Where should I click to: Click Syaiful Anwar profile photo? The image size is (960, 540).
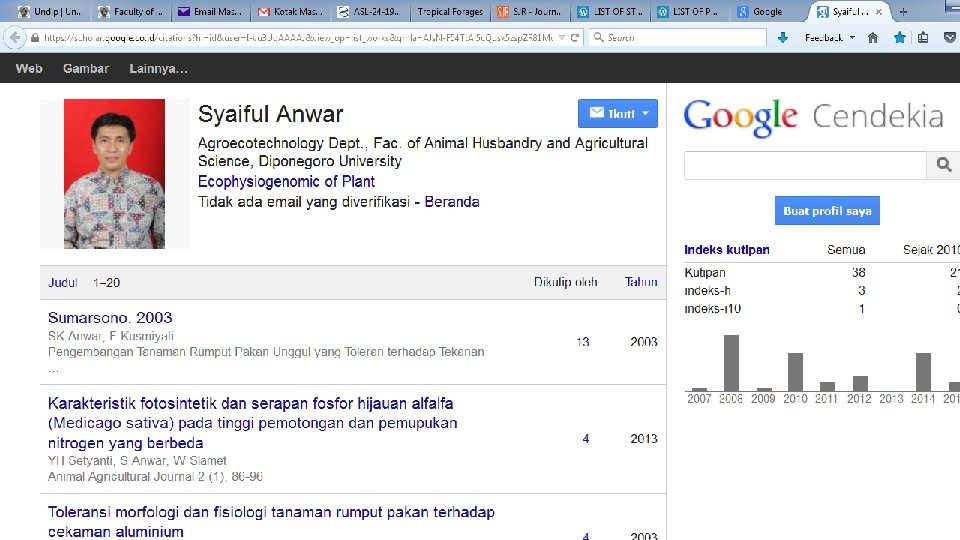point(114,174)
